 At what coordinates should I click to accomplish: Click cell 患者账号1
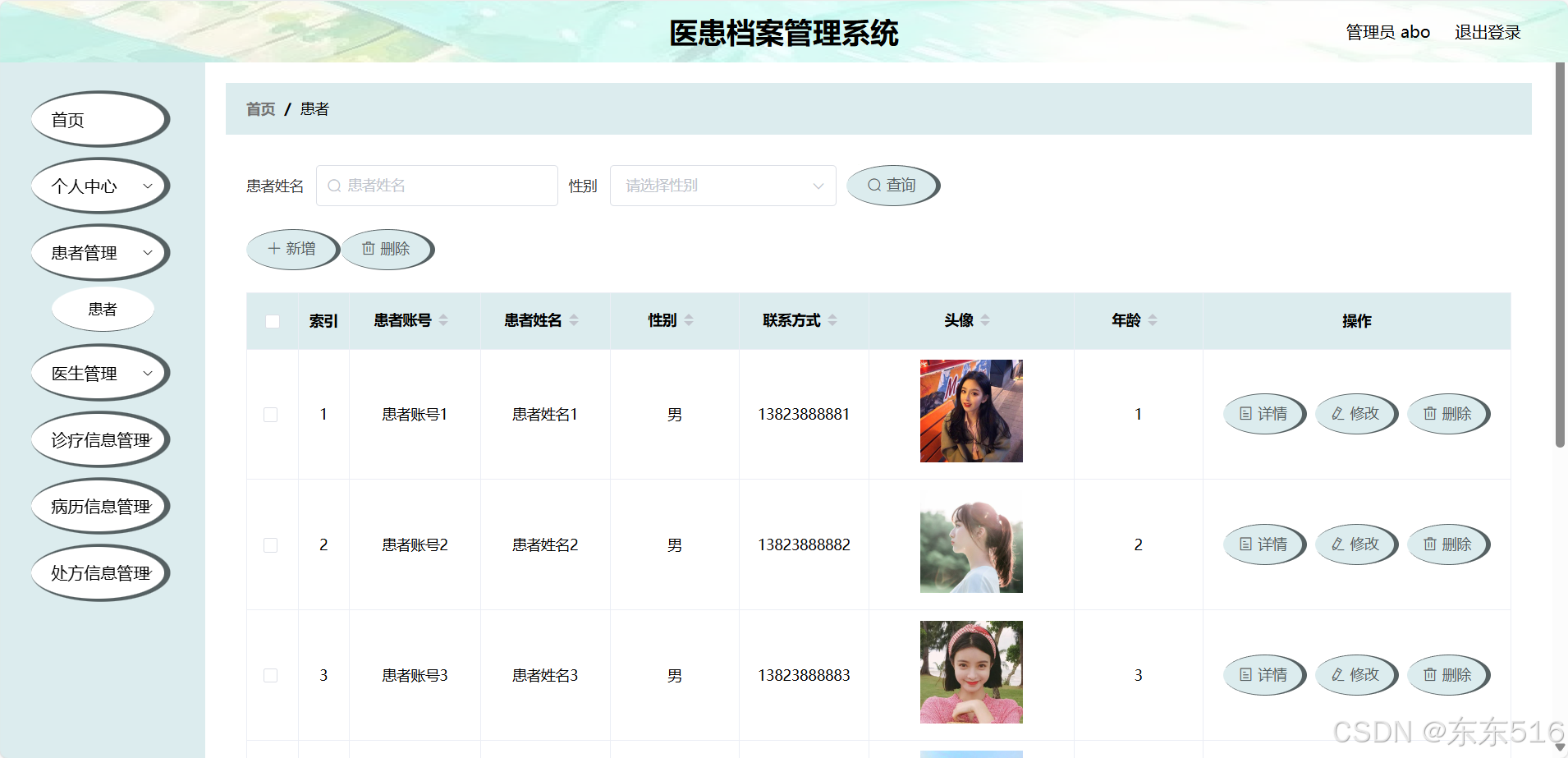(x=415, y=415)
